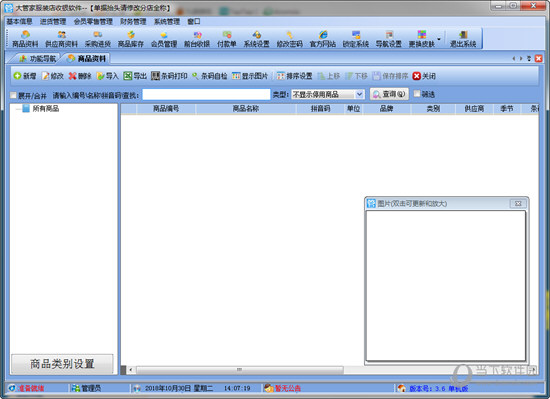Image resolution: width=550 pixels, height=399 pixels.
Task: Close the active document tab
Action: point(539,59)
